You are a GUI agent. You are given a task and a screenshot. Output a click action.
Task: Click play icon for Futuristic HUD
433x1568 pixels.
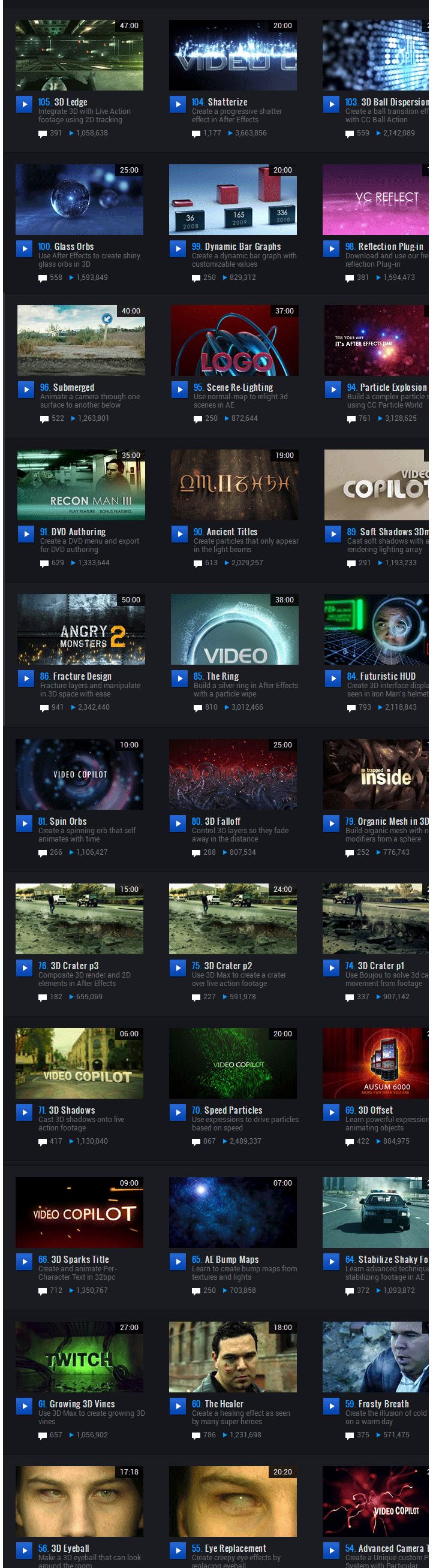[x=332, y=678]
